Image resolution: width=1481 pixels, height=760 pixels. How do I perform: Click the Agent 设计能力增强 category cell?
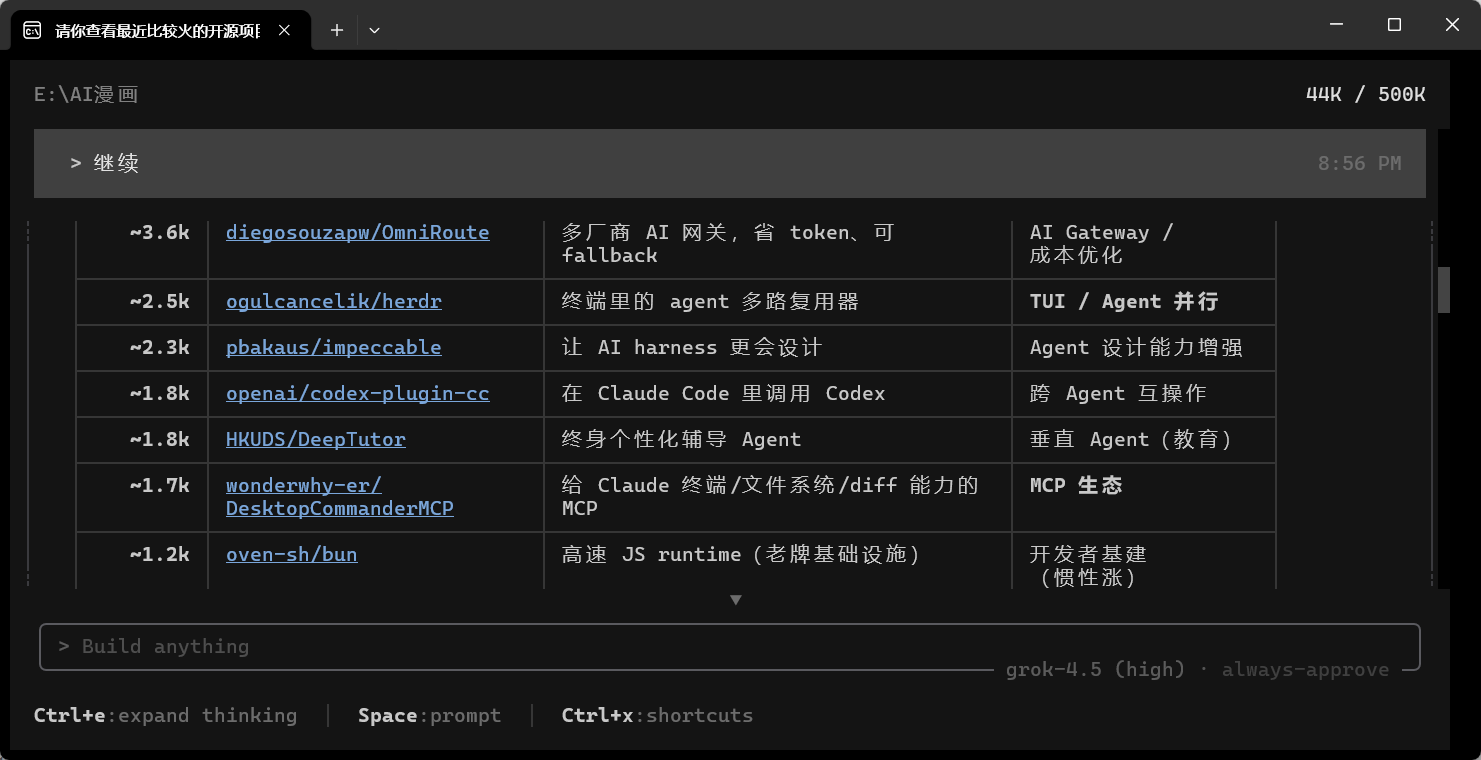coord(1136,348)
